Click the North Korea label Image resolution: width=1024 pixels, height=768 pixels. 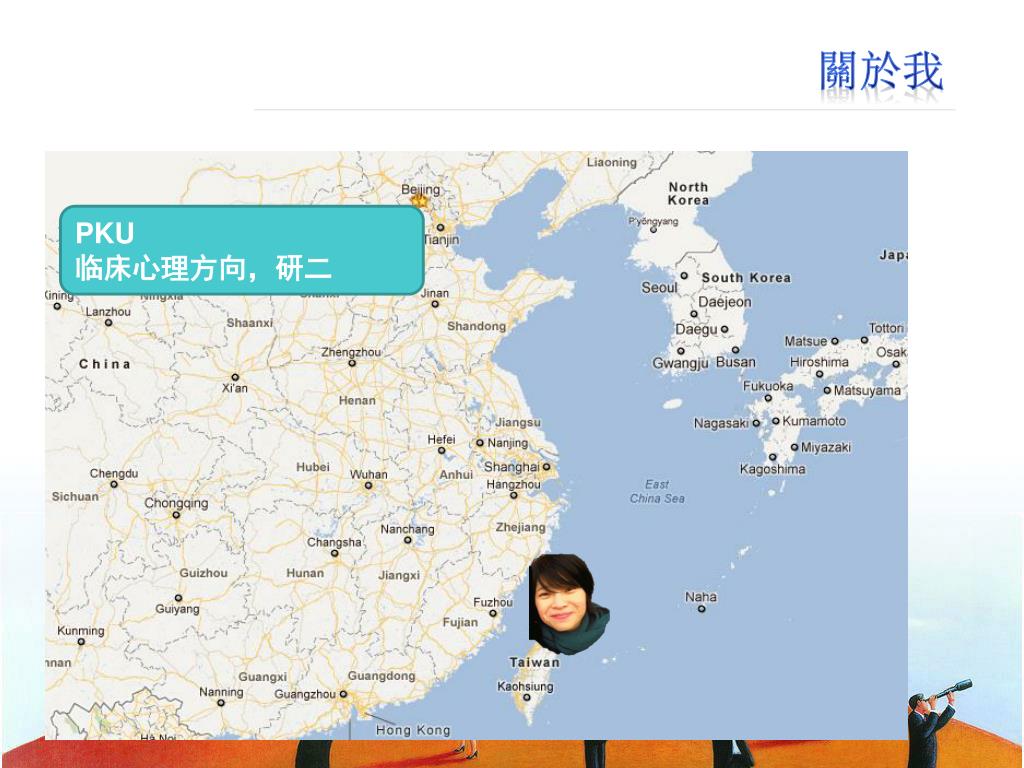[x=688, y=193]
